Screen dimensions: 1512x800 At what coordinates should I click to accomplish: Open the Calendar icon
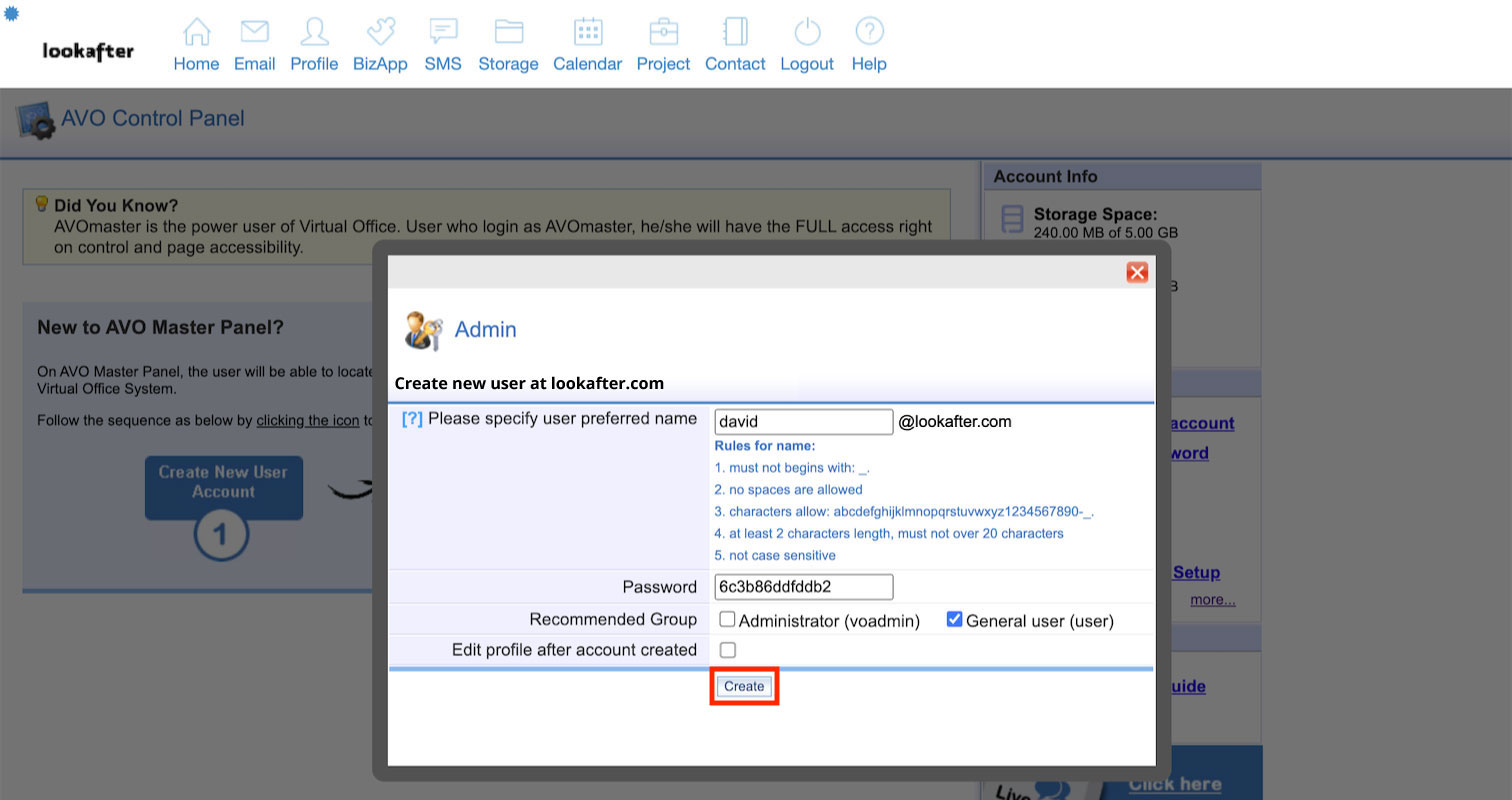[587, 33]
